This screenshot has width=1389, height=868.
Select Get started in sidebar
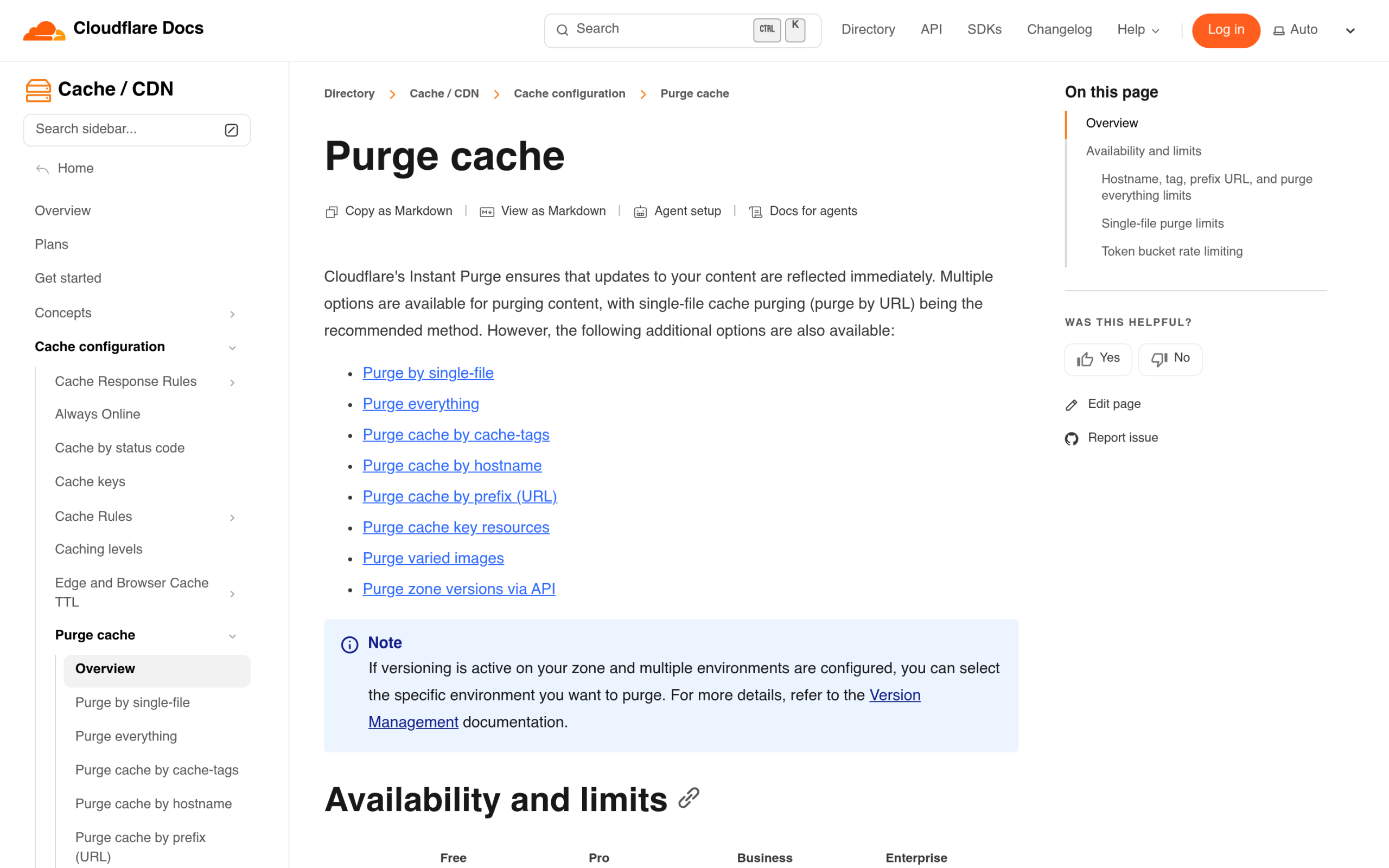pos(68,279)
